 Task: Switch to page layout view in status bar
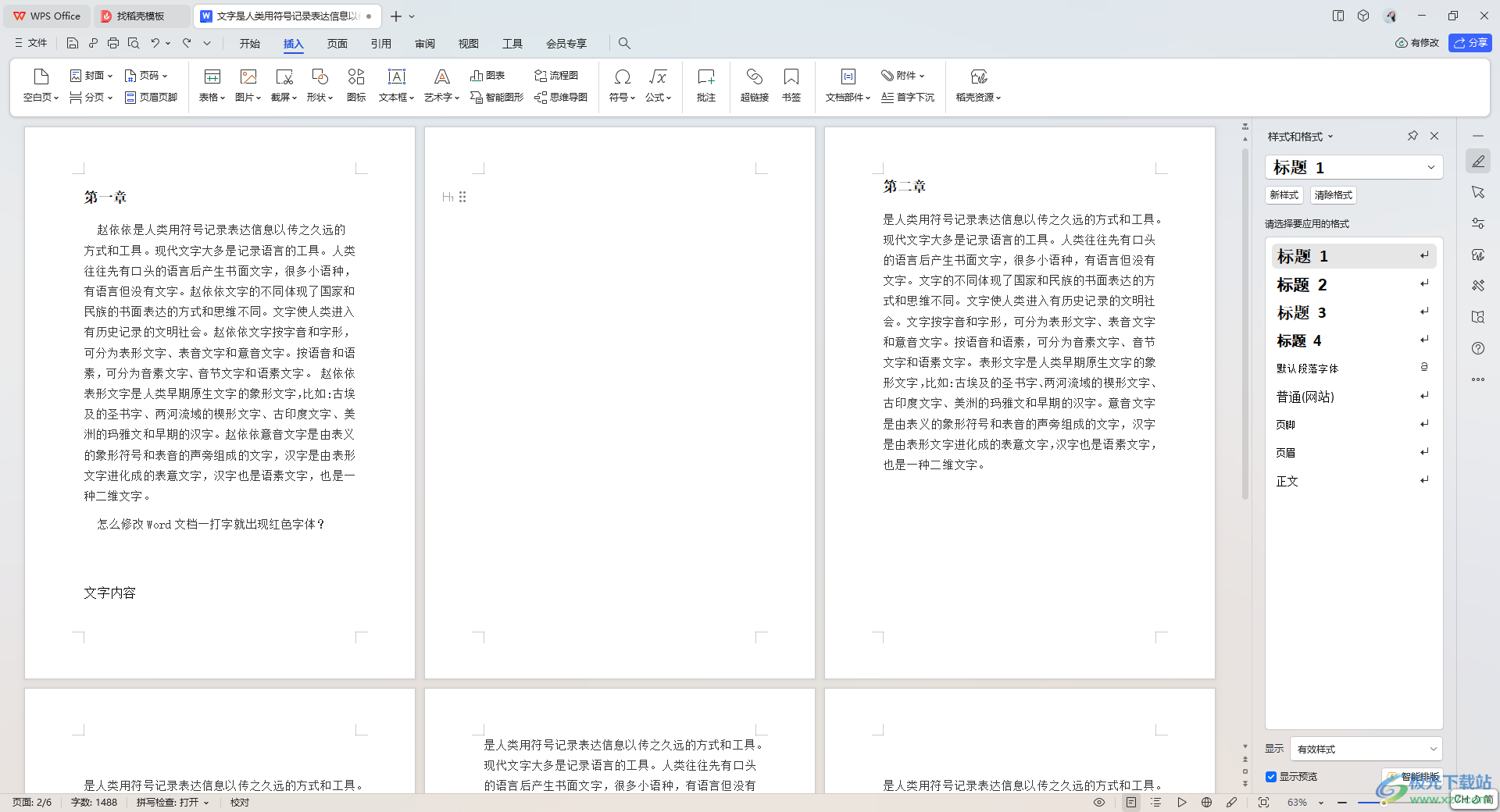click(1131, 803)
